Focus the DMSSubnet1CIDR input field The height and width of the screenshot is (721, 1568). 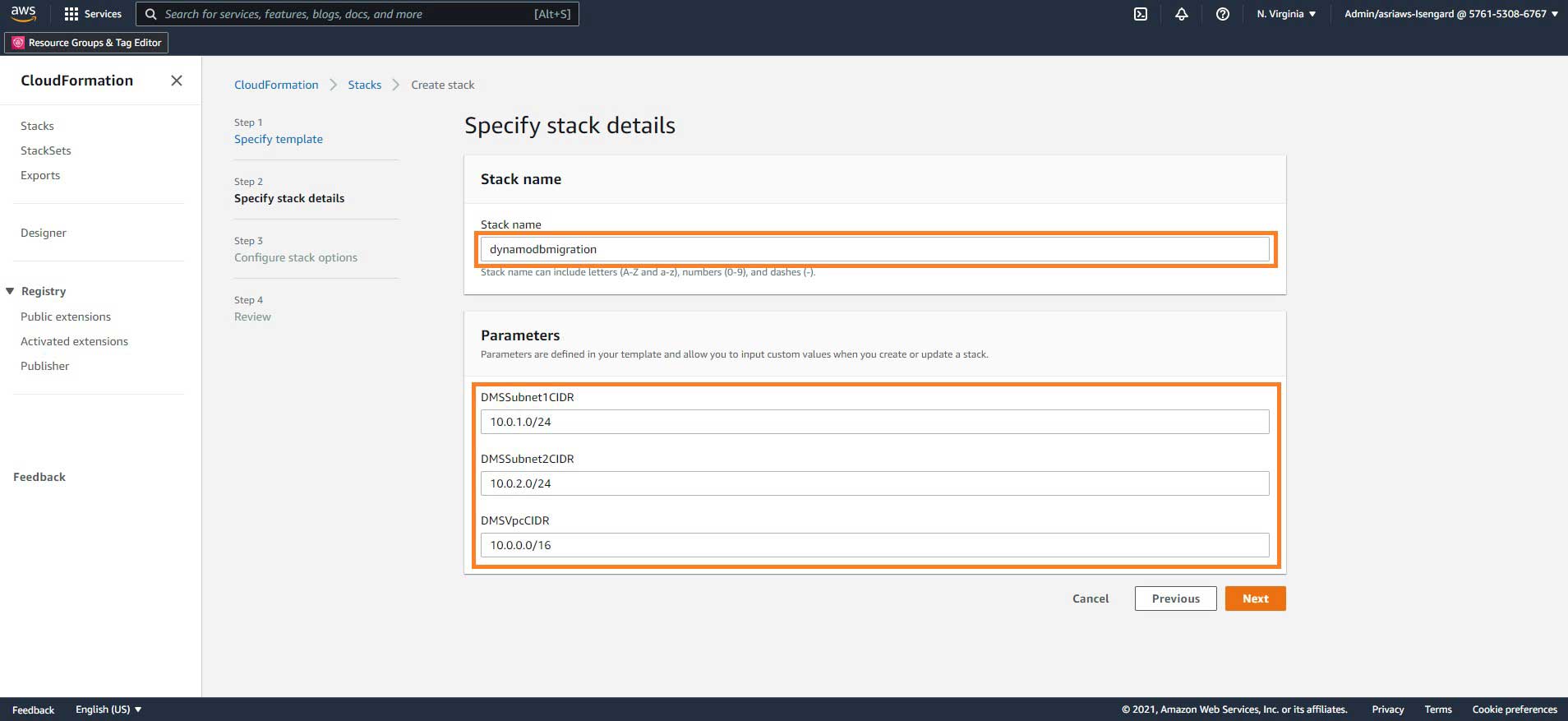point(875,422)
